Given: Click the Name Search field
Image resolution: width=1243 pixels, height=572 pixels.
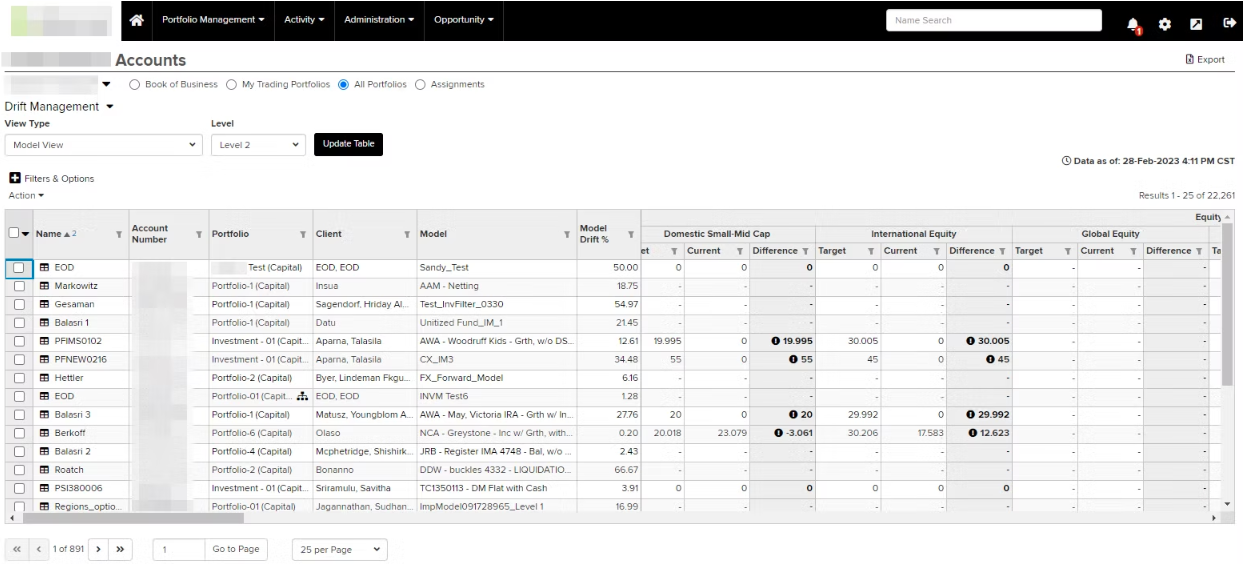Looking at the screenshot, I should pos(993,20).
